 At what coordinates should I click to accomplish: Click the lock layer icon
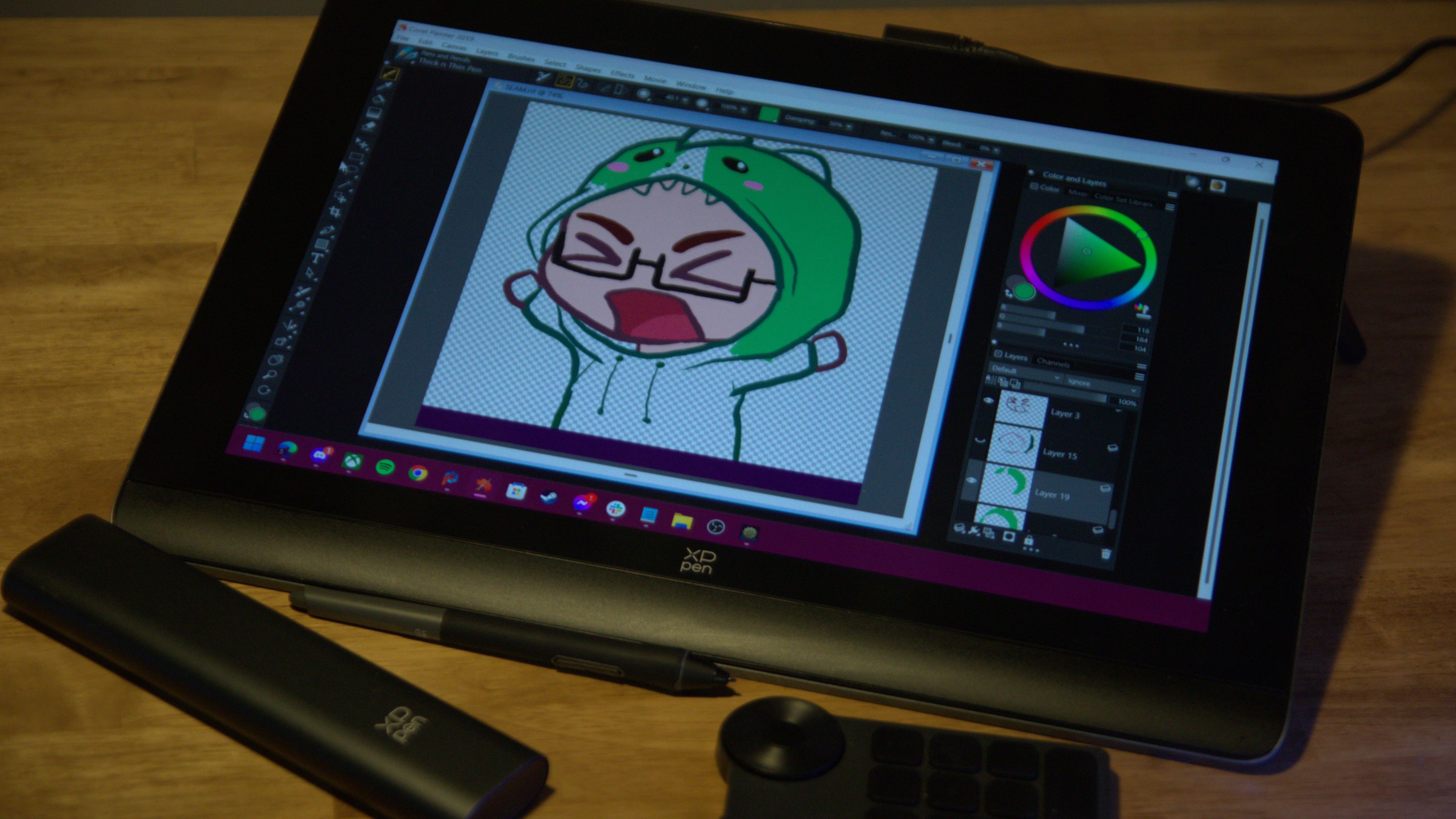1029,540
